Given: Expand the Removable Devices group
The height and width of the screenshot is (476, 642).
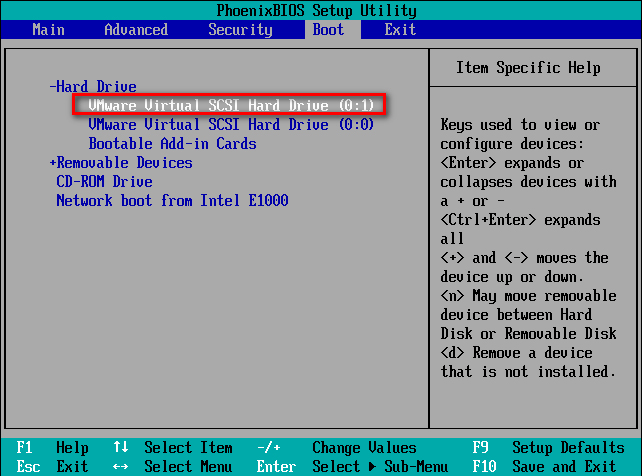Looking at the screenshot, I should tap(121, 163).
